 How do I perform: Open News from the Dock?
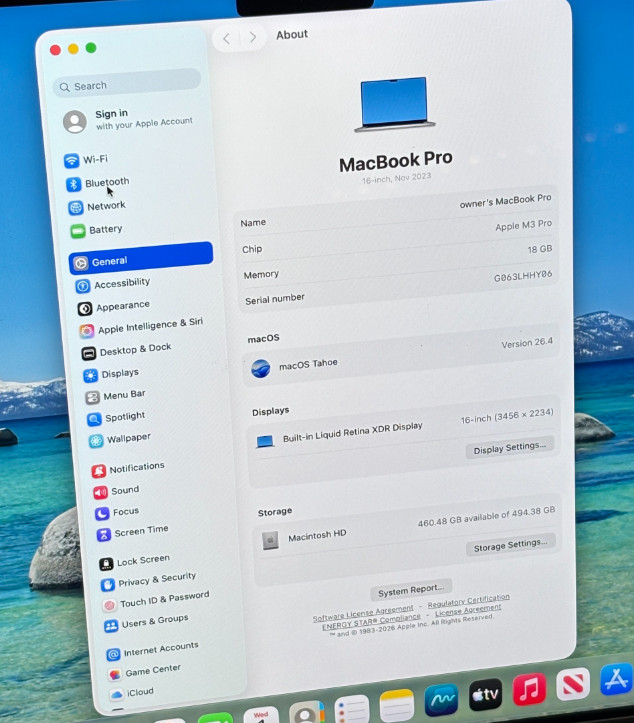(573, 684)
